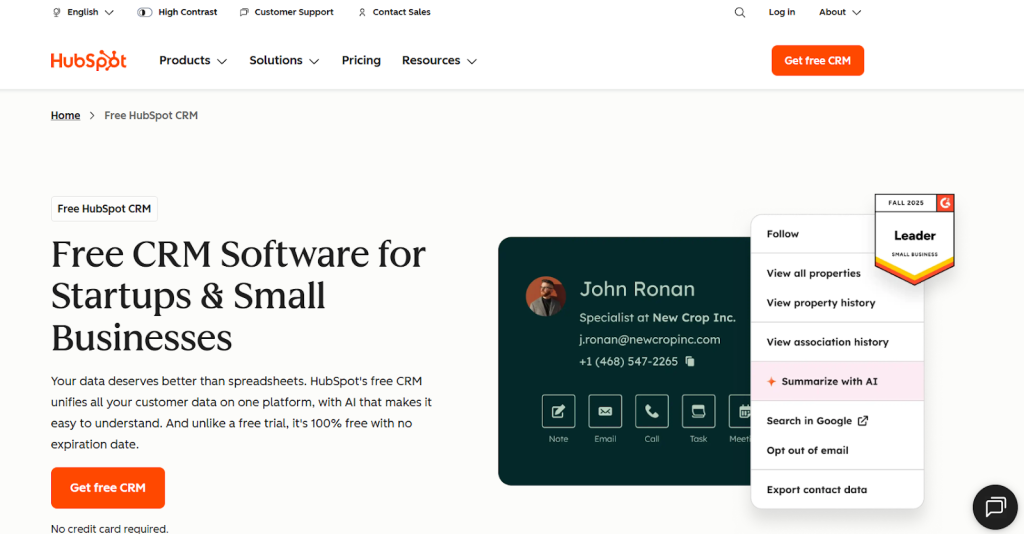Expand the About dropdown

point(840,12)
